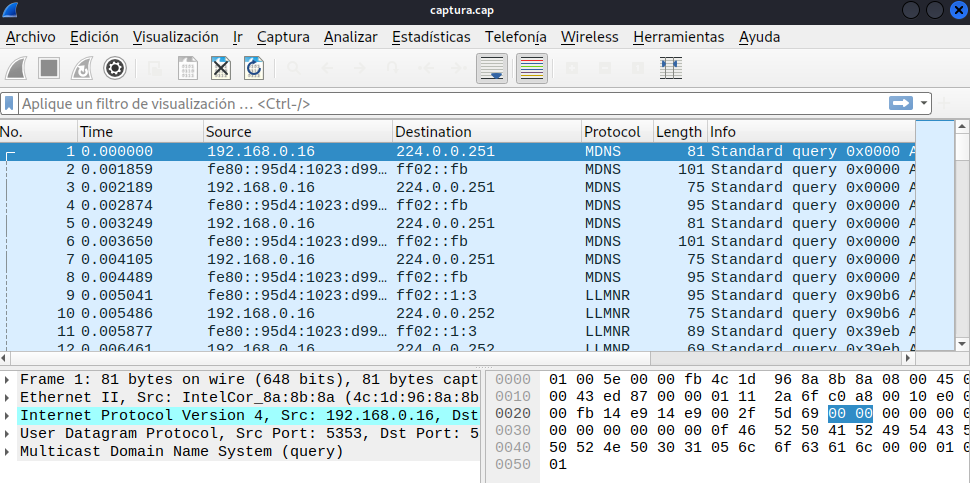Start a new capture with shark fin icon
Viewport: 970px width, 483px height.
click(x=16, y=68)
